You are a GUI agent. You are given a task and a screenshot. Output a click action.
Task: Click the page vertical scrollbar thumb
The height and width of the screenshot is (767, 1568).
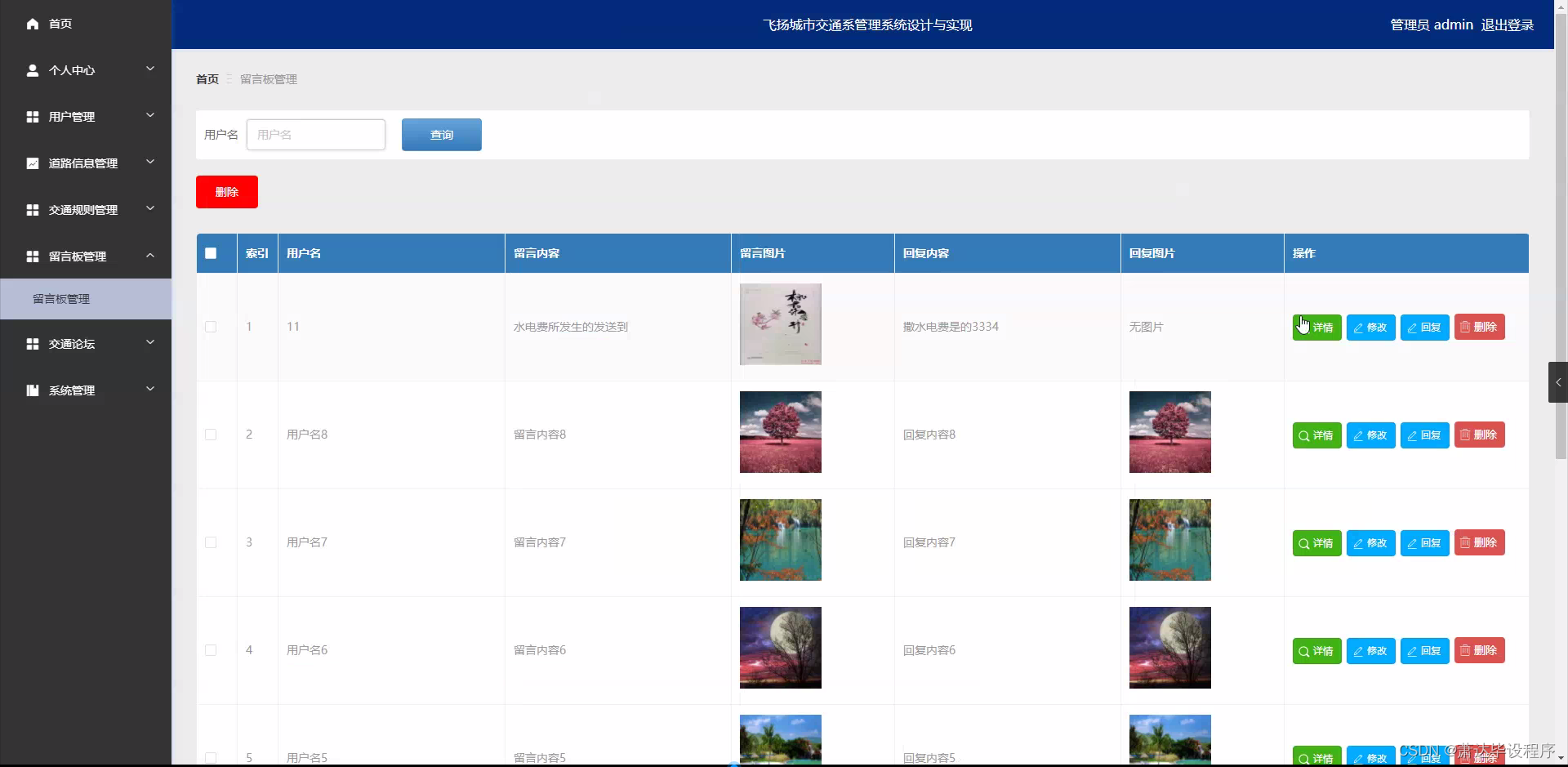pyautogui.click(x=1561, y=237)
